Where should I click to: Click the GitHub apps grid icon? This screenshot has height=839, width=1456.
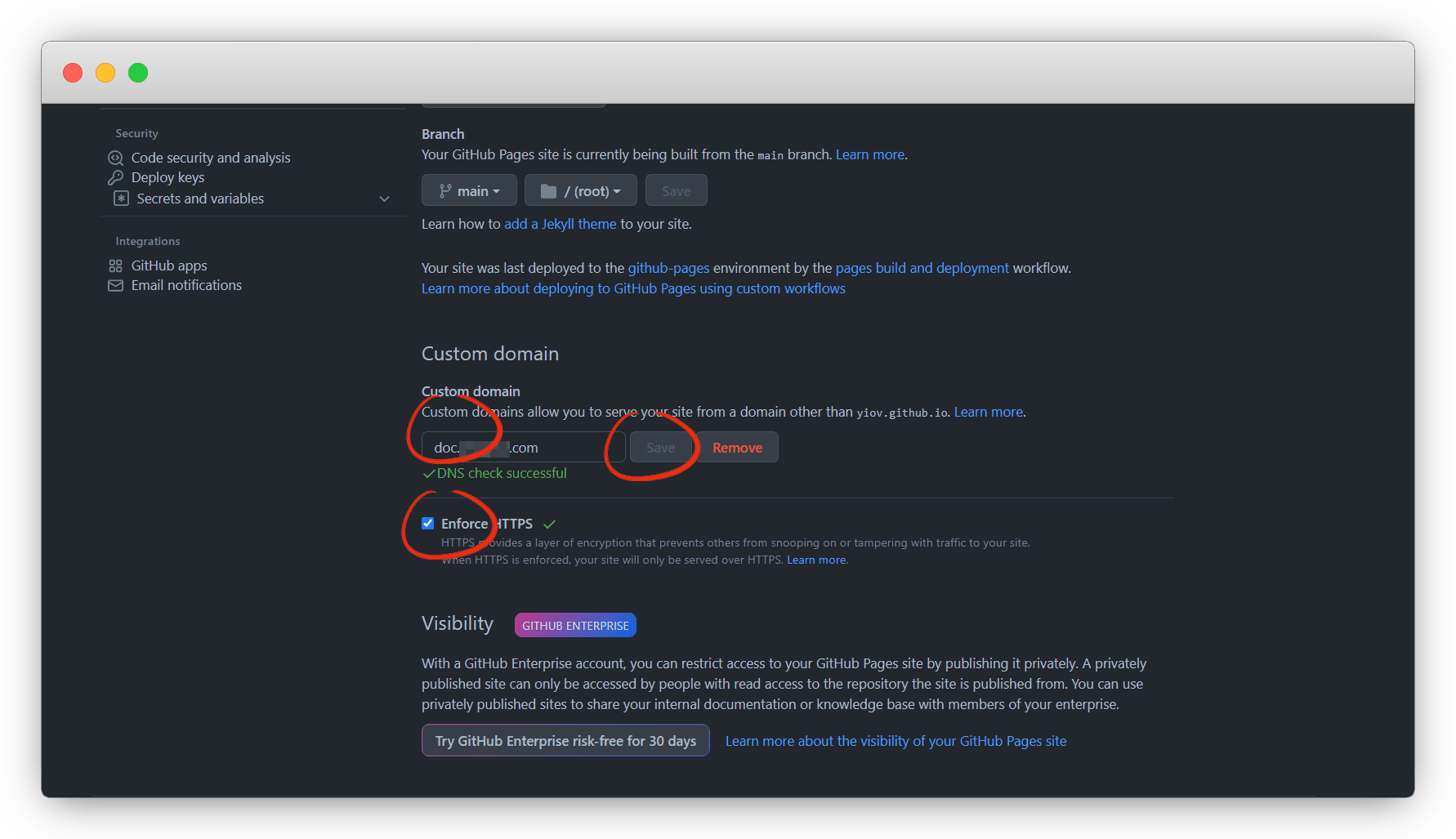[x=116, y=266]
